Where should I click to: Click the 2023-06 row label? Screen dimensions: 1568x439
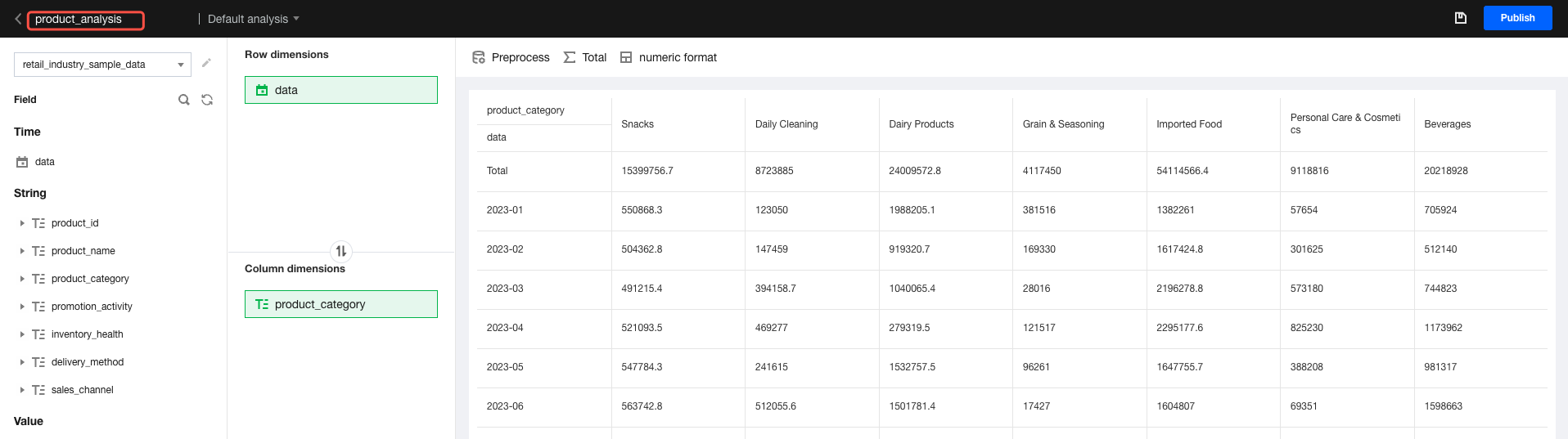tap(505, 406)
